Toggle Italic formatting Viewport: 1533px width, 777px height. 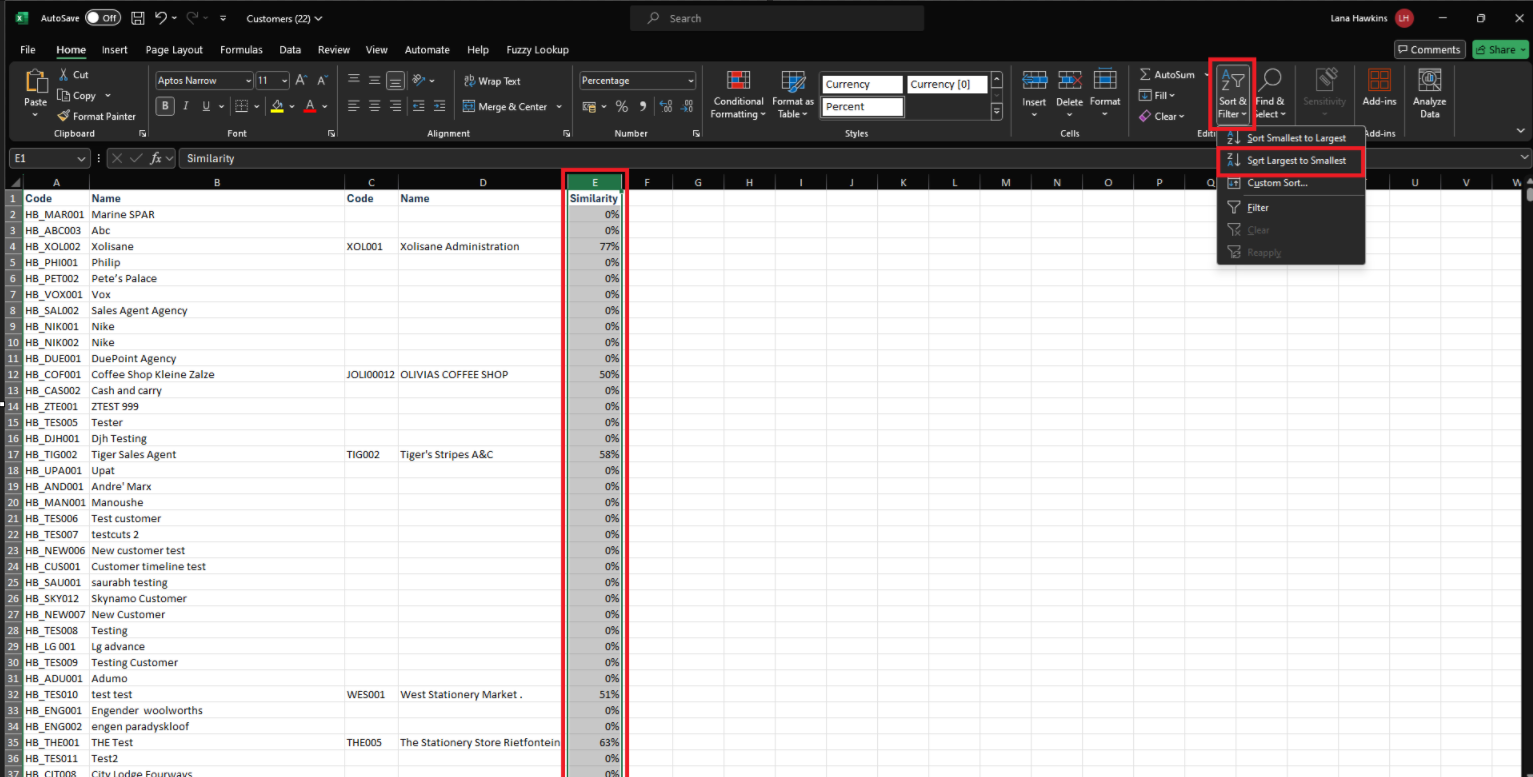pyautogui.click(x=186, y=106)
